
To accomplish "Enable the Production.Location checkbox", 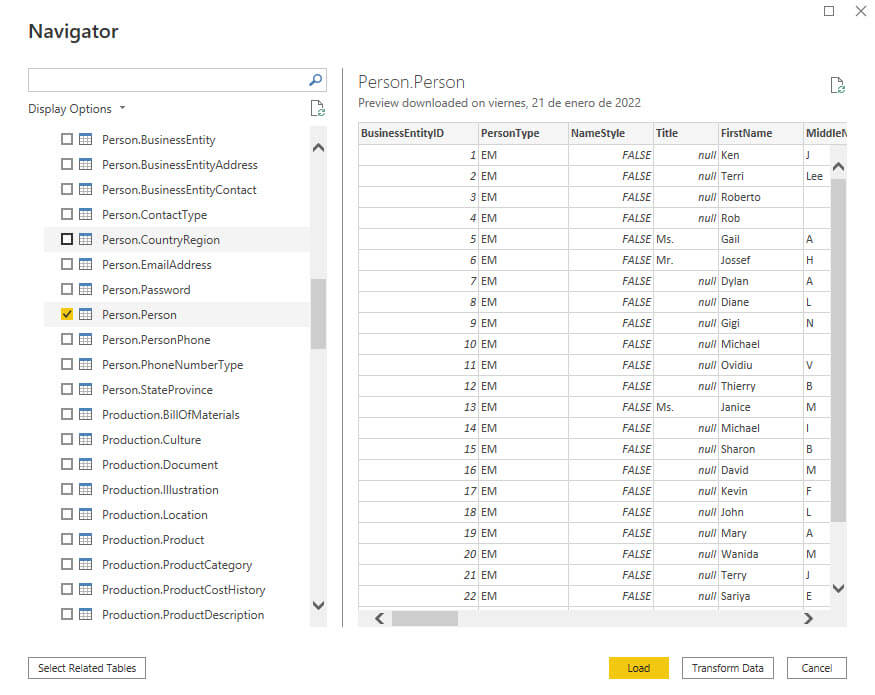I will click(x=67, y=515).
